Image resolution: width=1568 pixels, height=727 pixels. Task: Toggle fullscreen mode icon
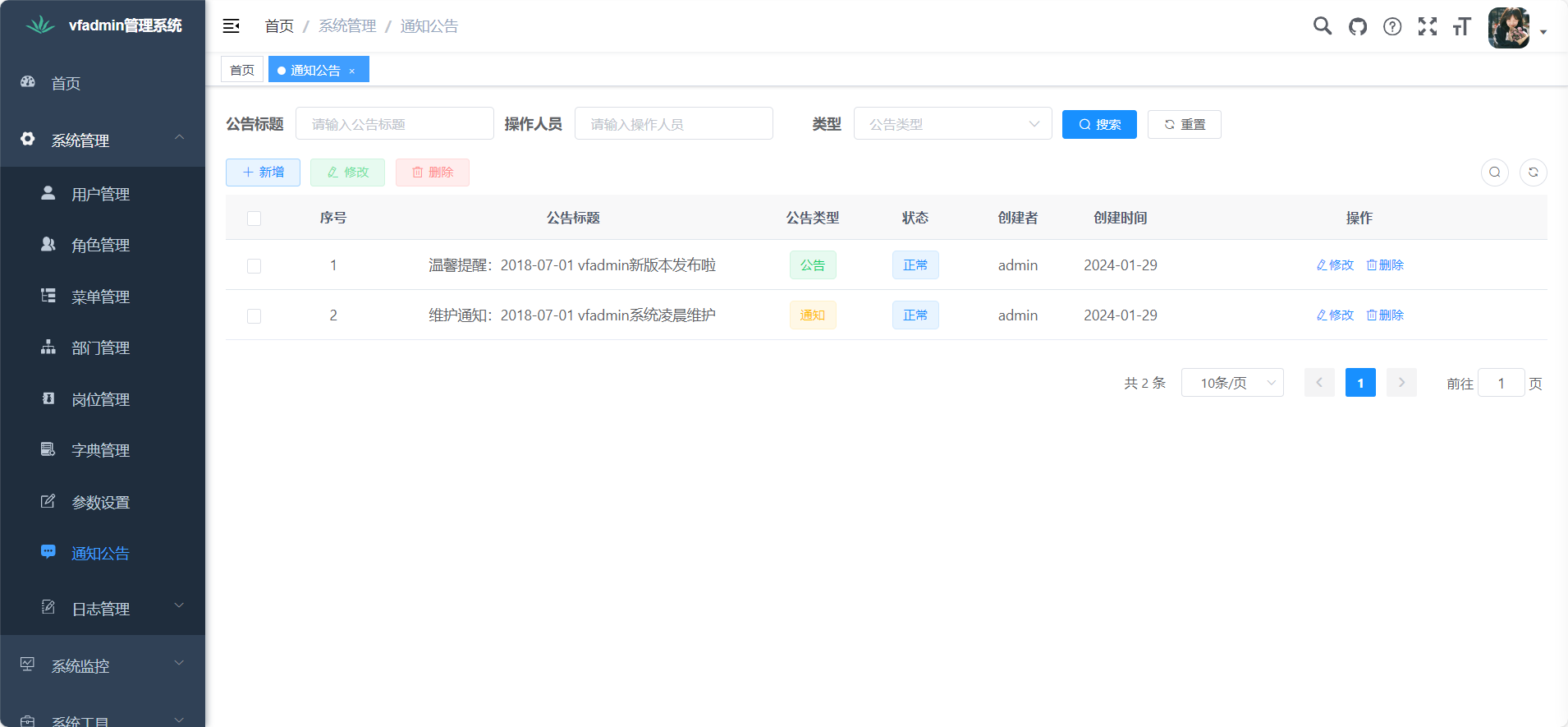coord(1428,26)
